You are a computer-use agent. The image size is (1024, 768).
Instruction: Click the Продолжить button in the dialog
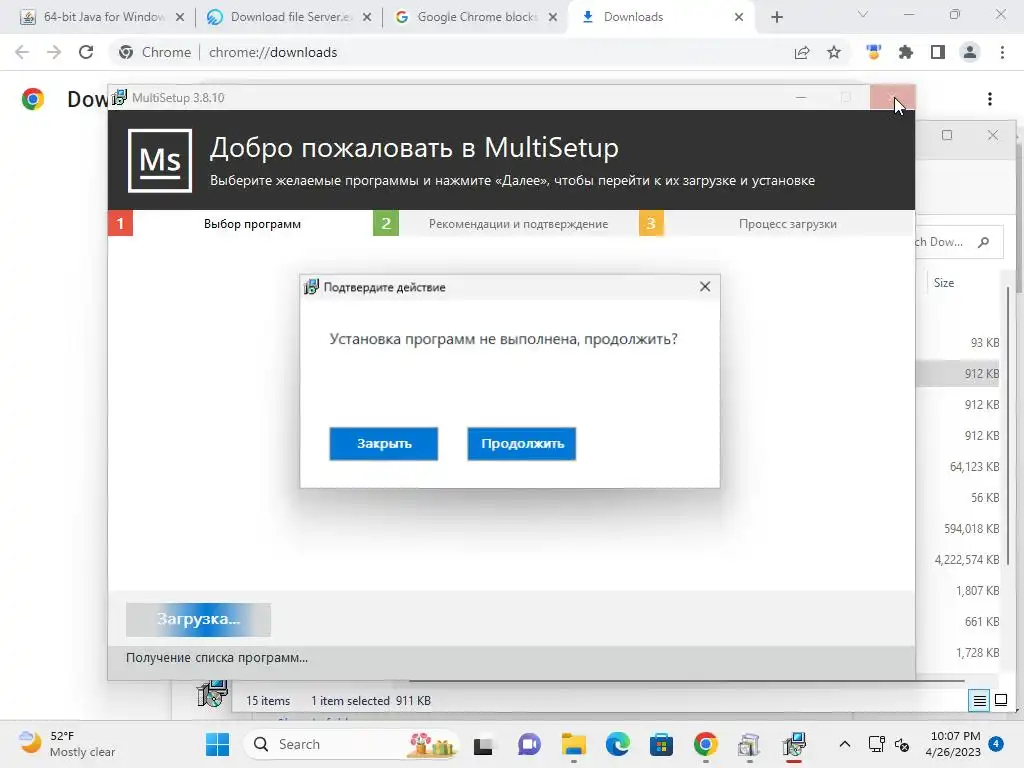click(521, 443)
